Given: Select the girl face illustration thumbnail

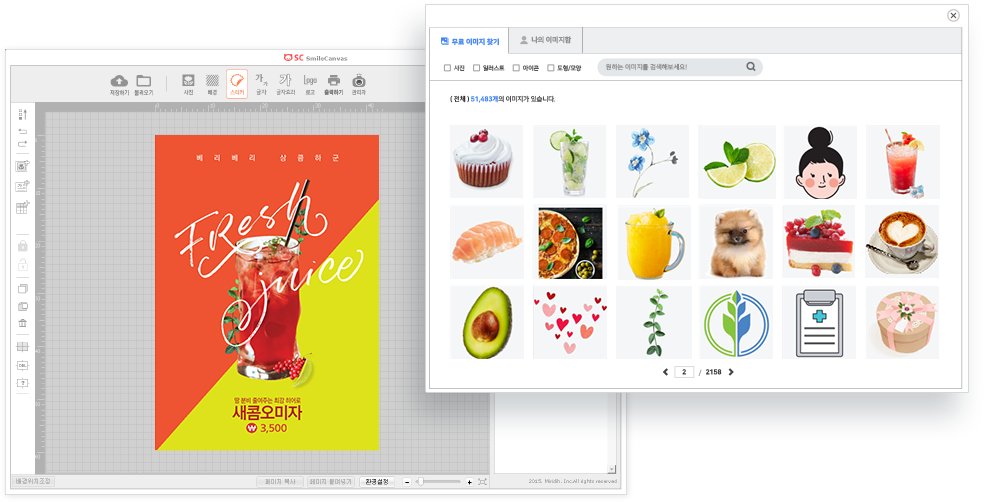Looking at the screenshot, I should tap(820, 161).
